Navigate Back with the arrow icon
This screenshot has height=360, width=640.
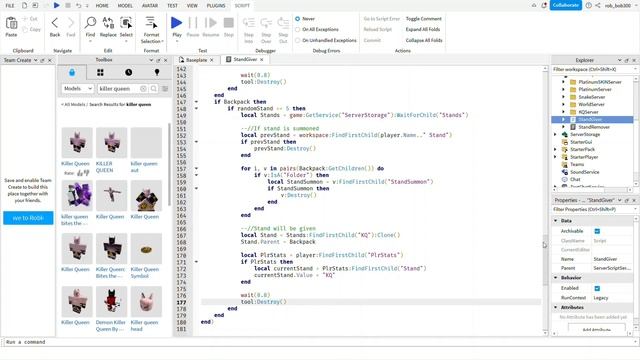(x=55, y=23)
